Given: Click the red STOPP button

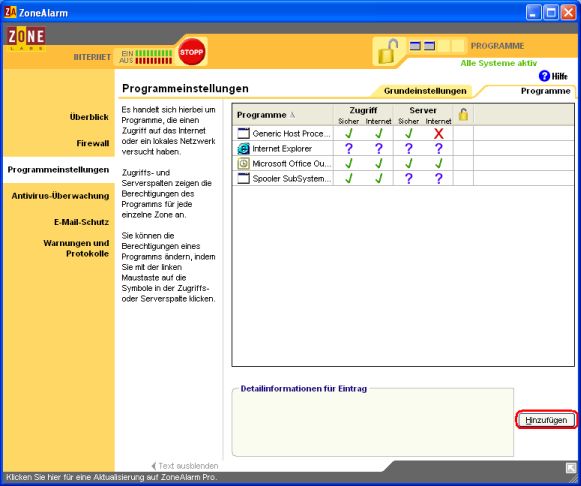Looking at the screenshot, I should point(191,52).
